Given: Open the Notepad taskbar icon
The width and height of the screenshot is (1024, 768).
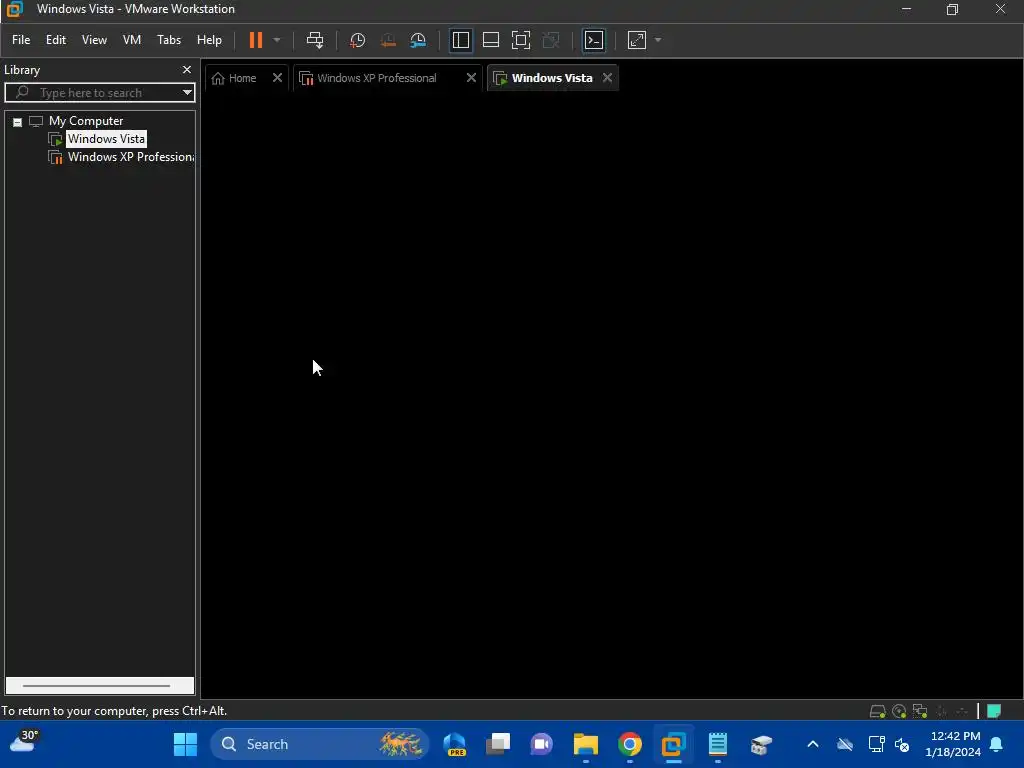Looking at the screenshot, I should click(x=718, y=744).
